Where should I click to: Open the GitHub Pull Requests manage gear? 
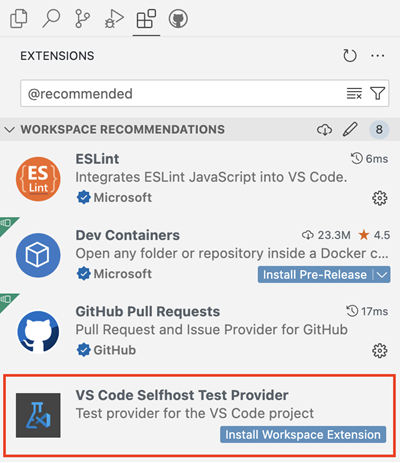[x=379, y=351]
